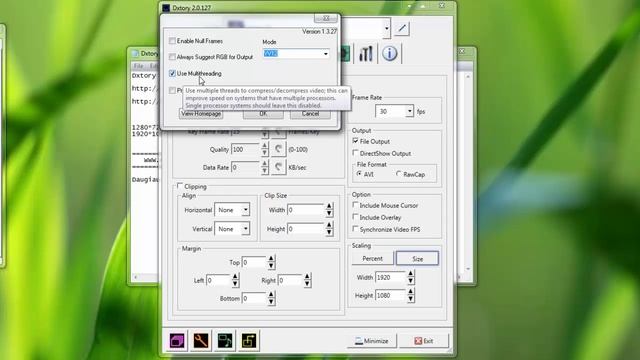Enable Synchronize Video FPS
Screen dimensions: 640x360
355,229
